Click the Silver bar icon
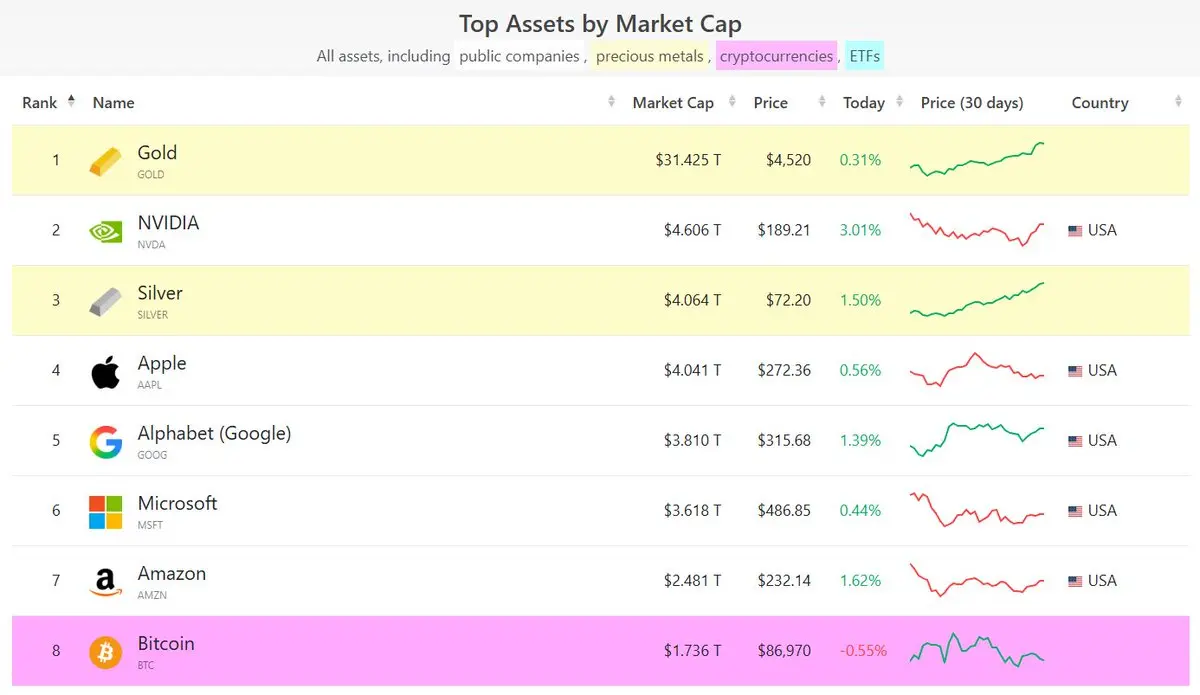 point(105,301)
